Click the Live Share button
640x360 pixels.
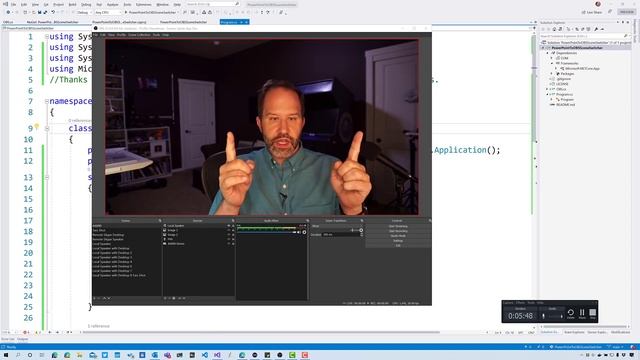[x=592, y=12]
